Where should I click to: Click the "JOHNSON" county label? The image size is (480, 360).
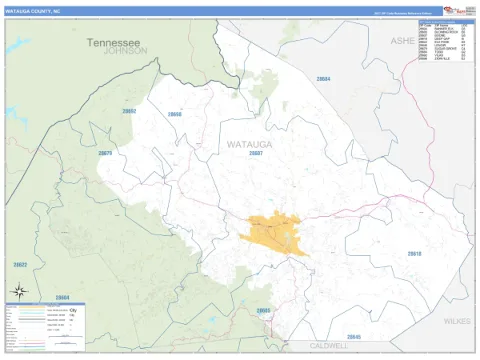point(125,51)
